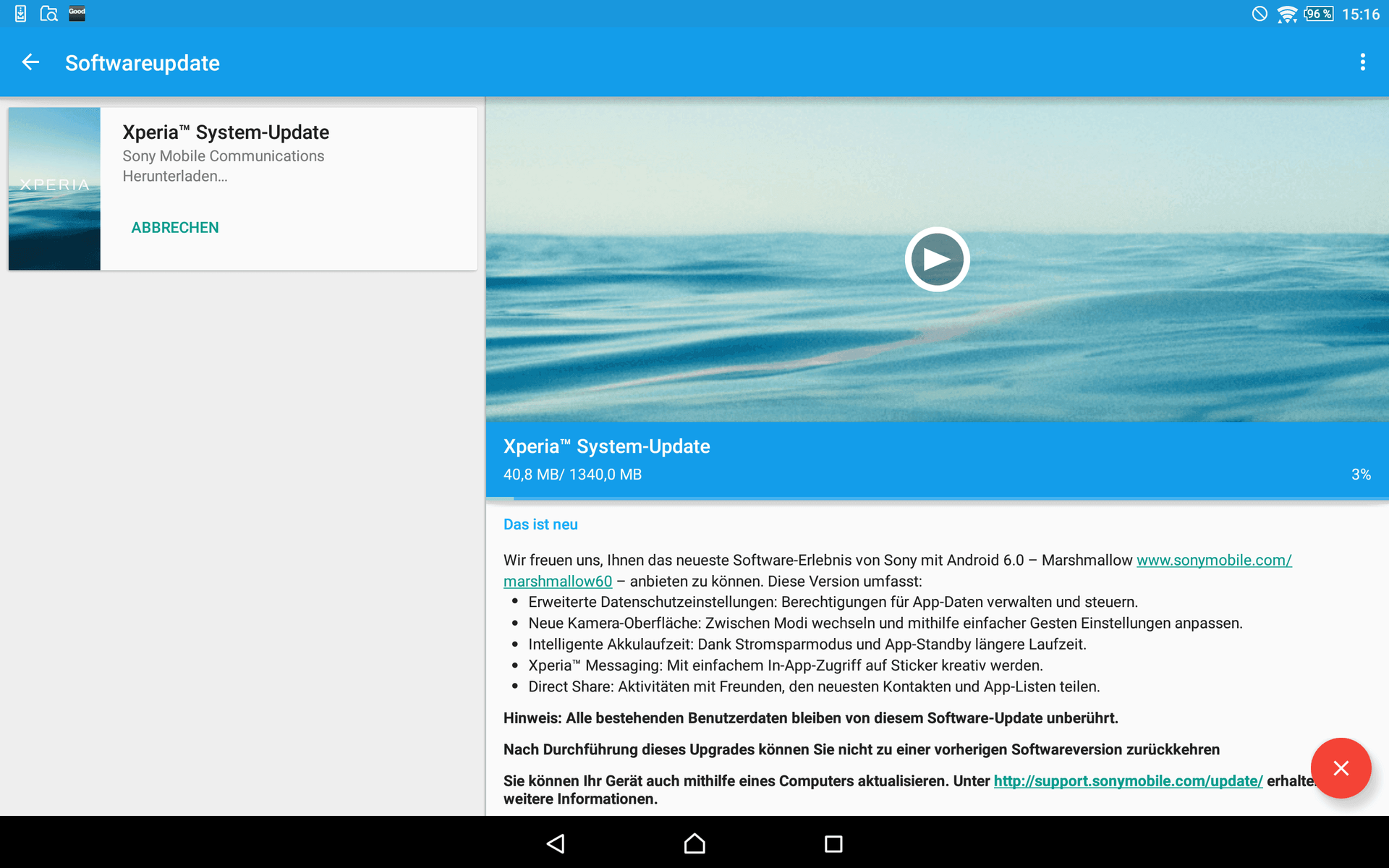Screen dimensions: 1389x868
Task: Tap the download progress bar under the header
Action: coord(937,498)
